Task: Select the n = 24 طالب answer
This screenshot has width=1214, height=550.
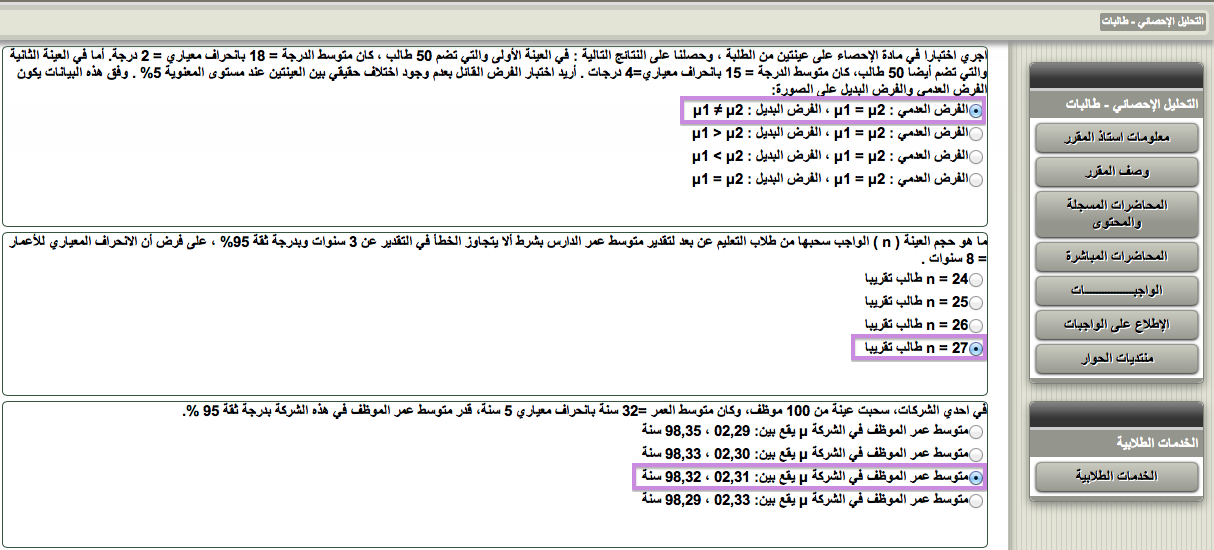Action: coord(976,280)
